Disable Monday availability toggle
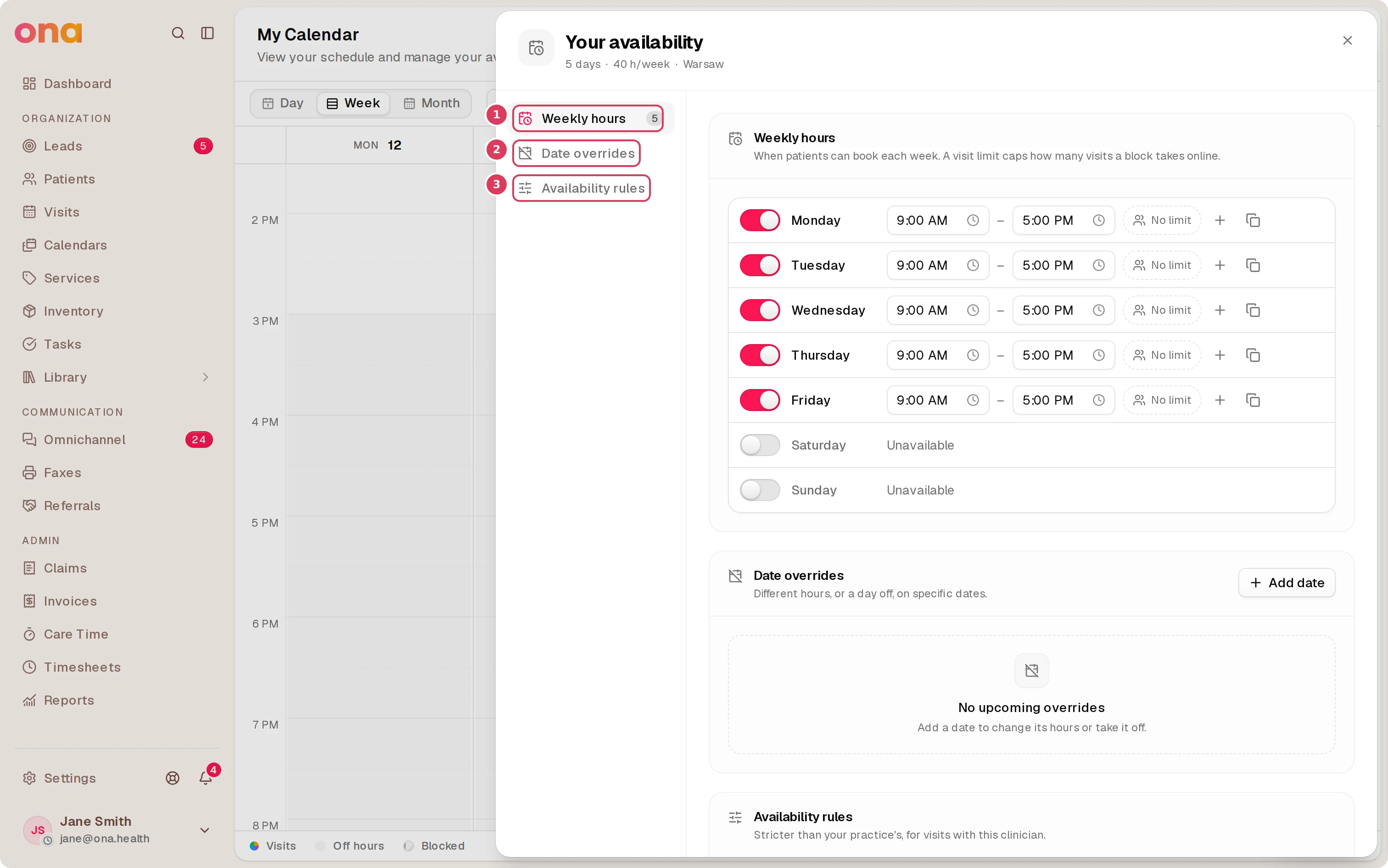The width and height of the screenshot is (1388, 868). pyautogui.click(x=759, y=221)
